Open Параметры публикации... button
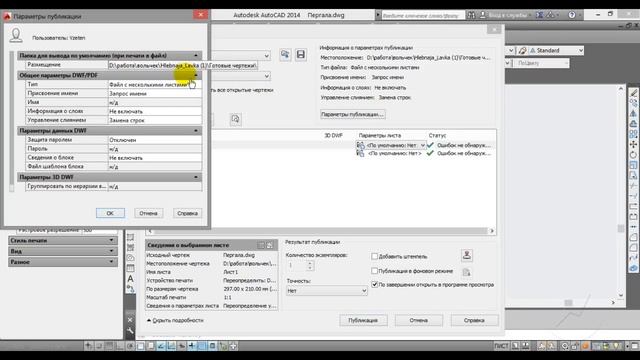The image size is (640, 360). point(352,114)
